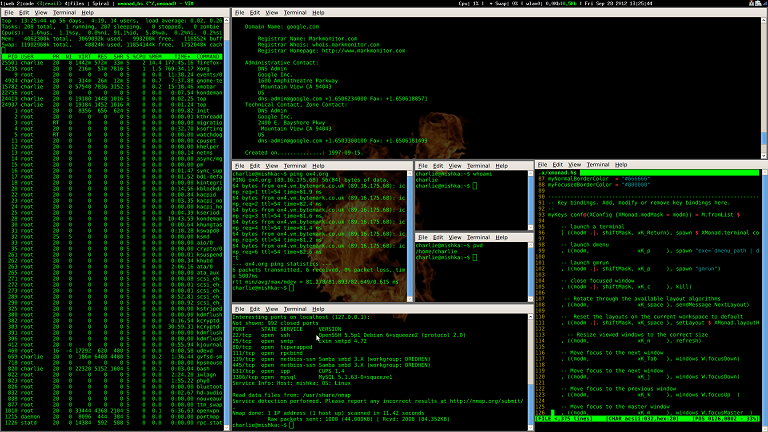Open File menu in the whois google.com window
Screen dimensions: 768x432
click(240, 13)
